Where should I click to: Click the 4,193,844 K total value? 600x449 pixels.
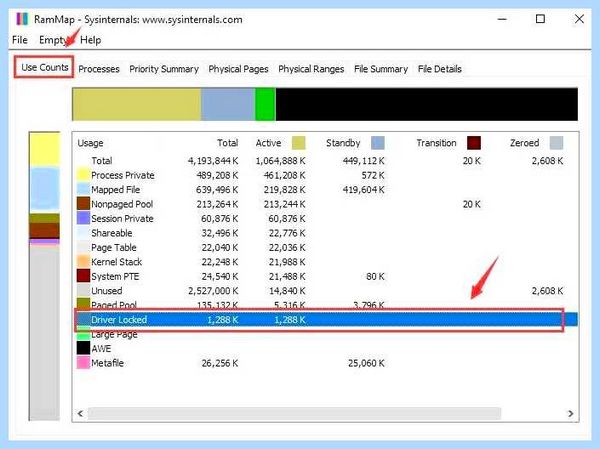(x=213, y=161)
